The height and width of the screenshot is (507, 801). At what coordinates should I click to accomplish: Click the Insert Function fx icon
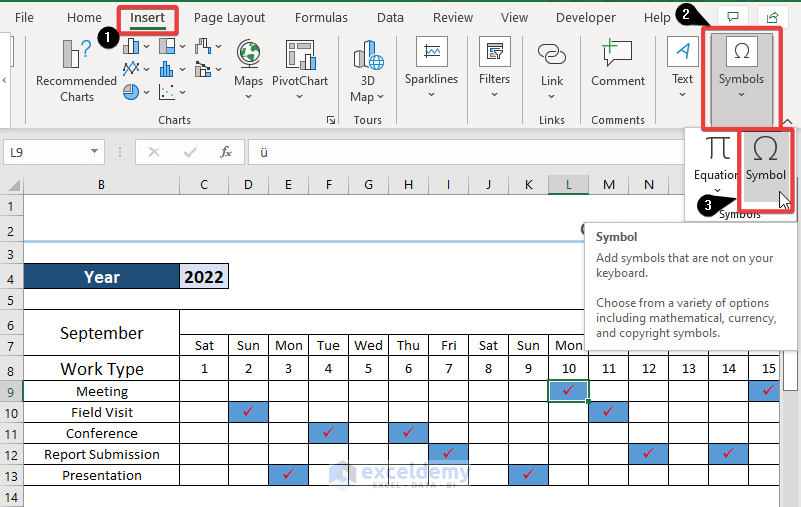point(225,152)
